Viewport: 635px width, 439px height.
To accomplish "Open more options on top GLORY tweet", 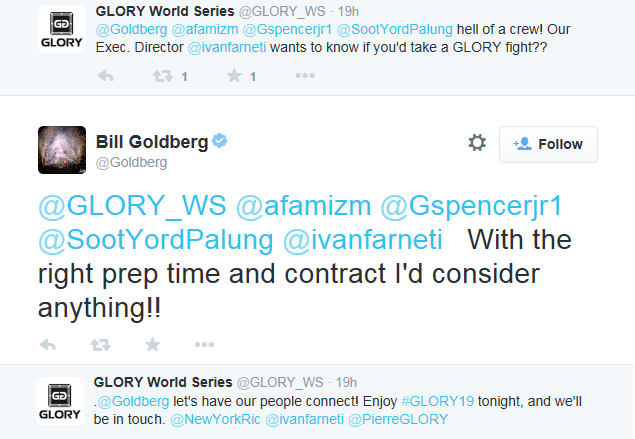I will click(x=305, y=76).
